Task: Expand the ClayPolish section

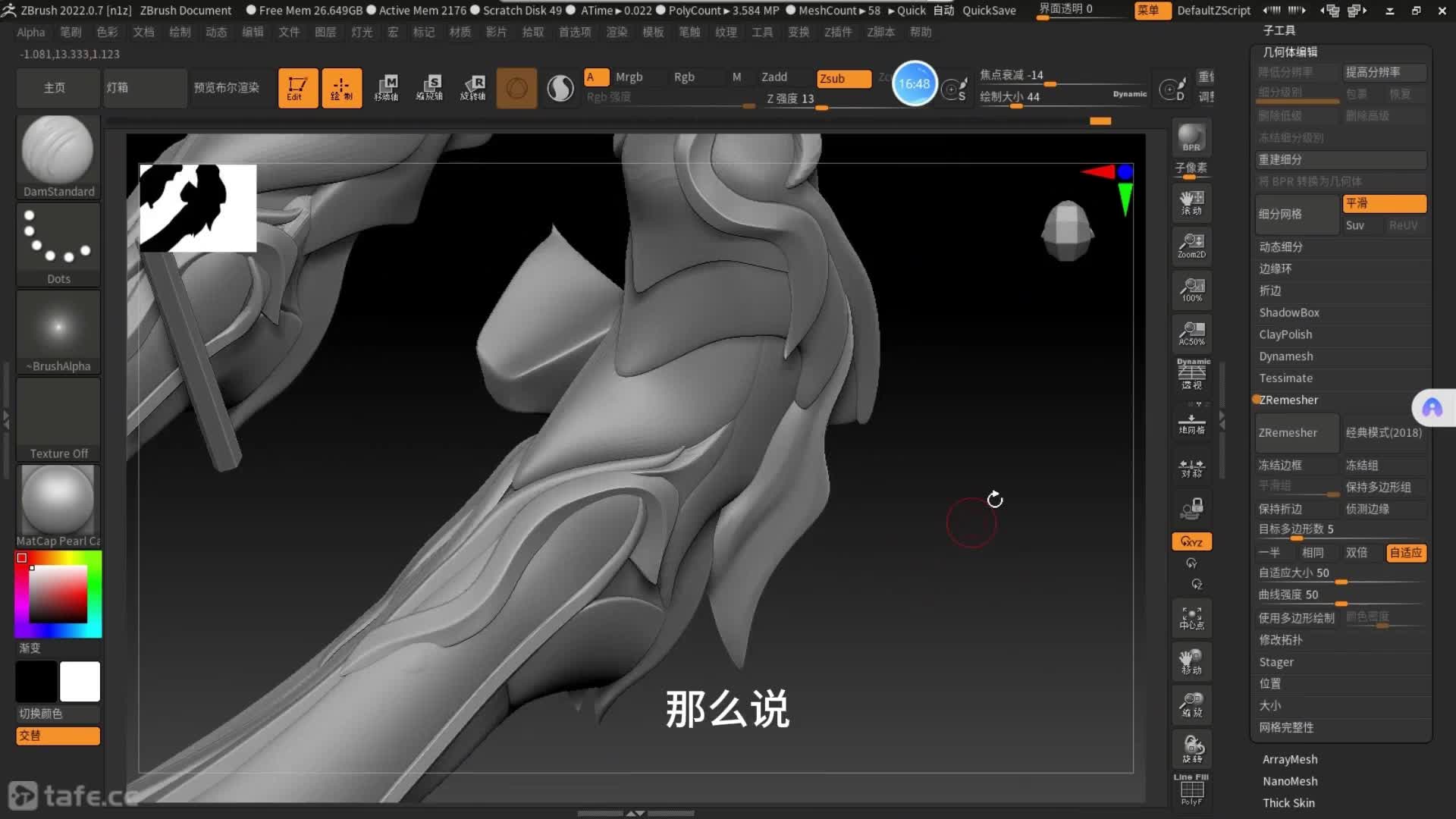Action: tap(1285, 334)
